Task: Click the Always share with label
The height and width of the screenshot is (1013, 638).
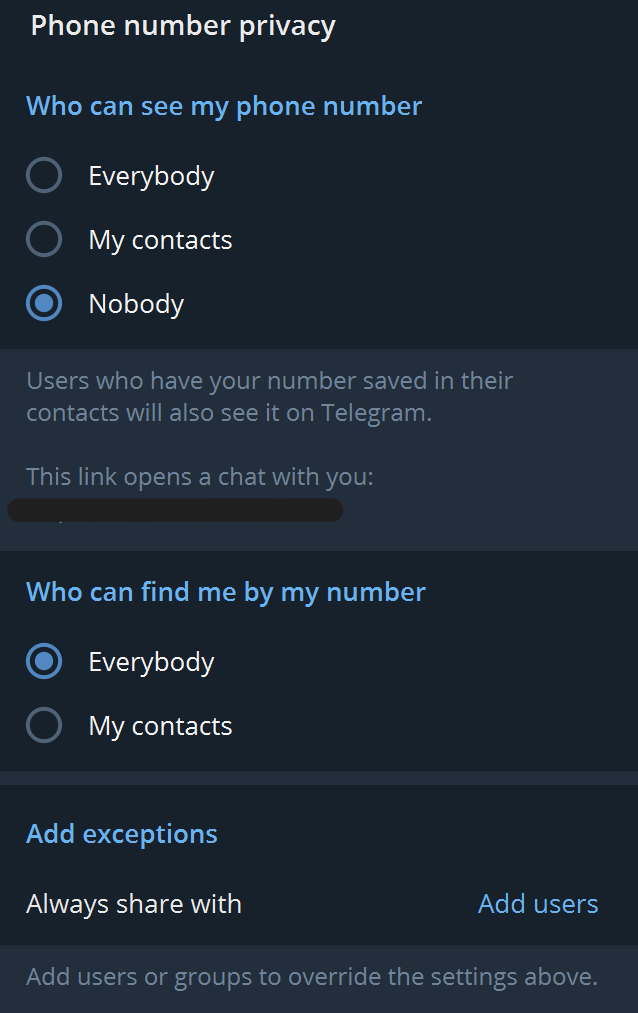Action: pos(134,904)
